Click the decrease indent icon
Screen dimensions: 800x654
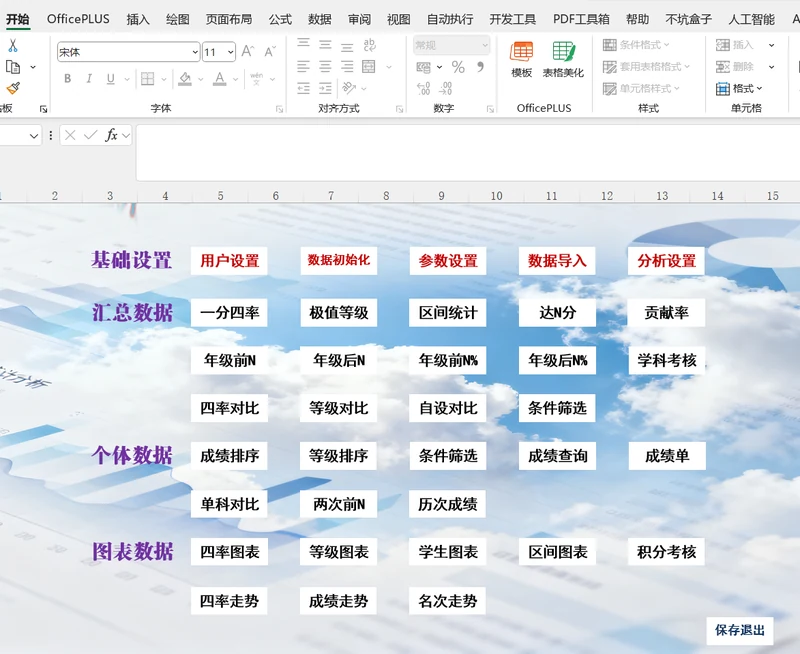click(x=304, y=88)
